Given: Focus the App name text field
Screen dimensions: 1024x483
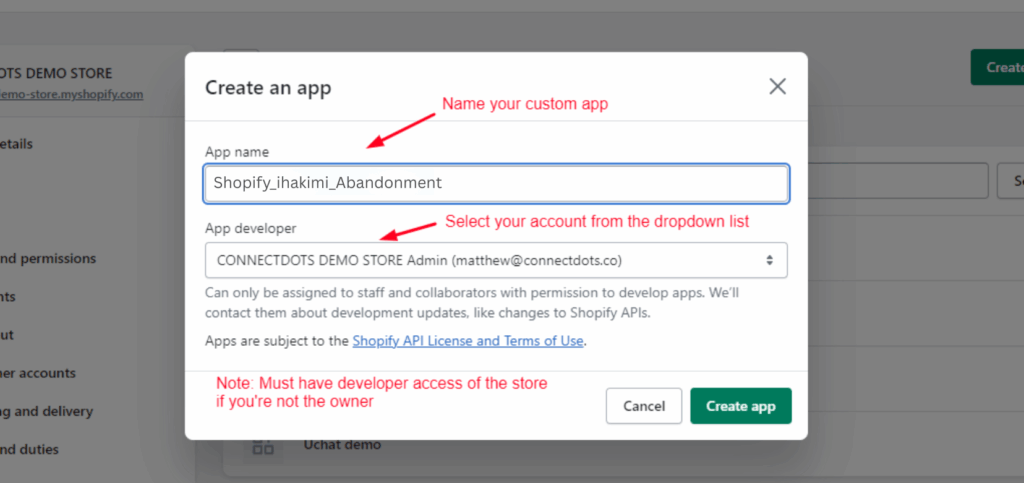Looking at the screenshot, I should coord(495,184).
